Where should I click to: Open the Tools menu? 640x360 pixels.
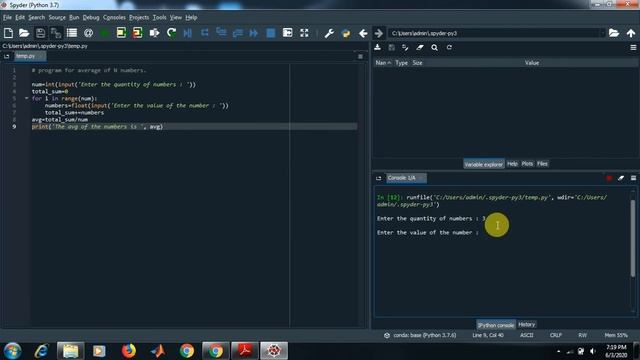(159, 18)
